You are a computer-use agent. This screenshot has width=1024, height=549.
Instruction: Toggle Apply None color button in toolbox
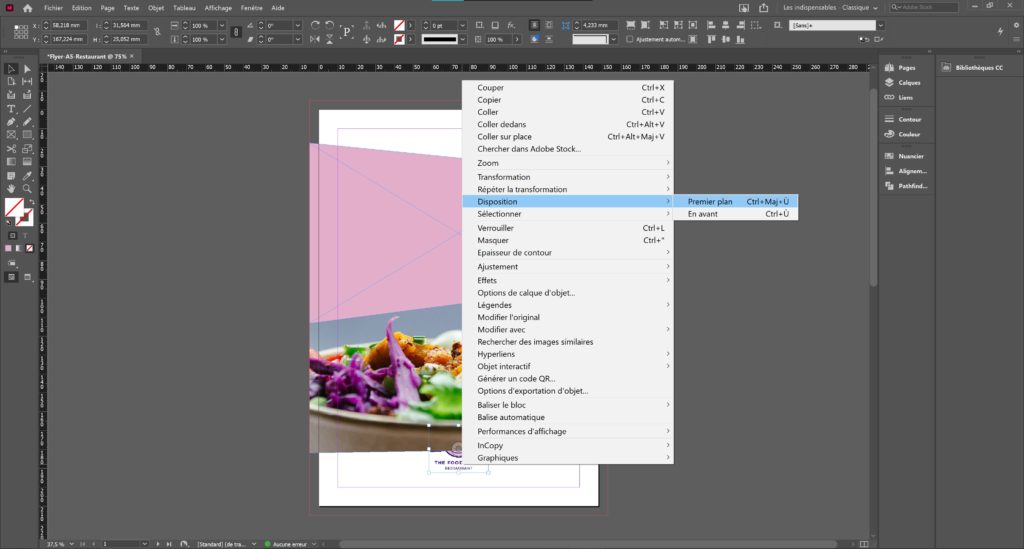(x=29, y=248)
